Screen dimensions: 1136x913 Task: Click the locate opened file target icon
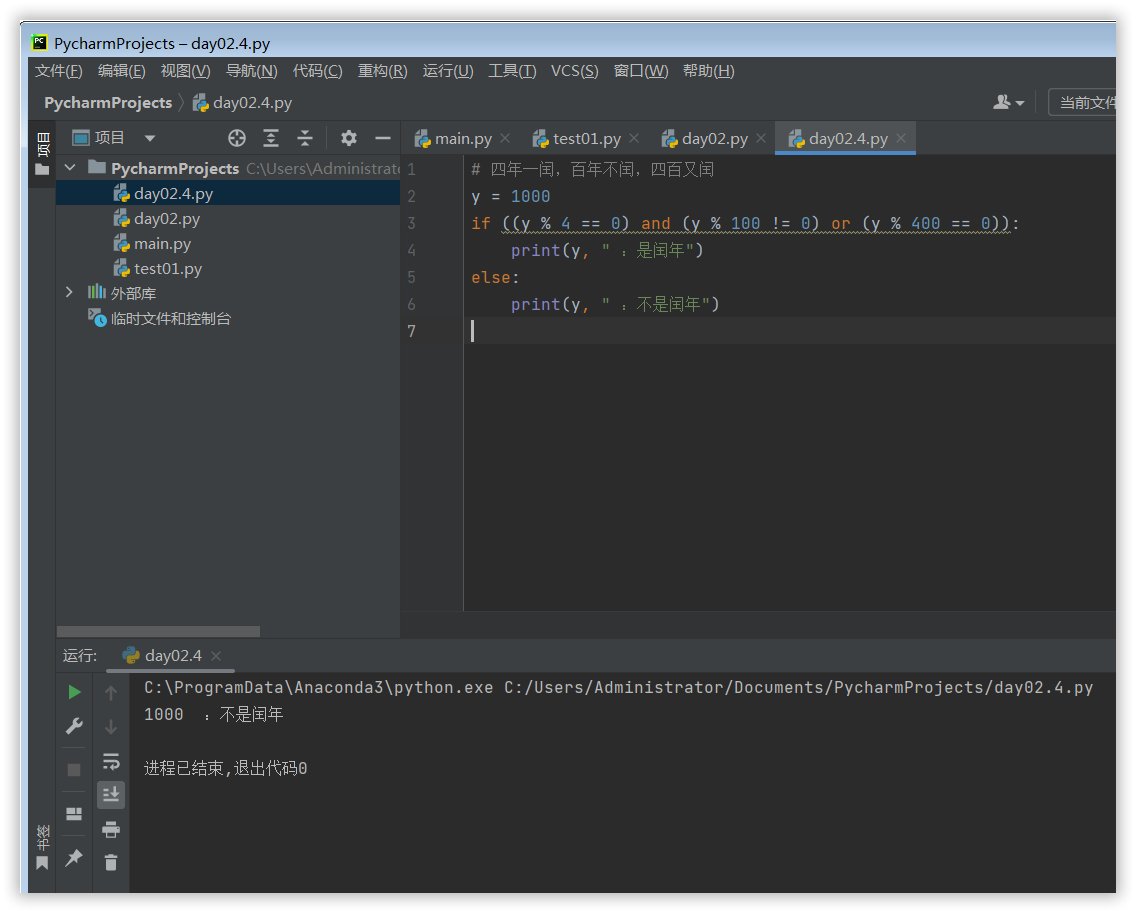pyautogui.click(x=237, y=138)
